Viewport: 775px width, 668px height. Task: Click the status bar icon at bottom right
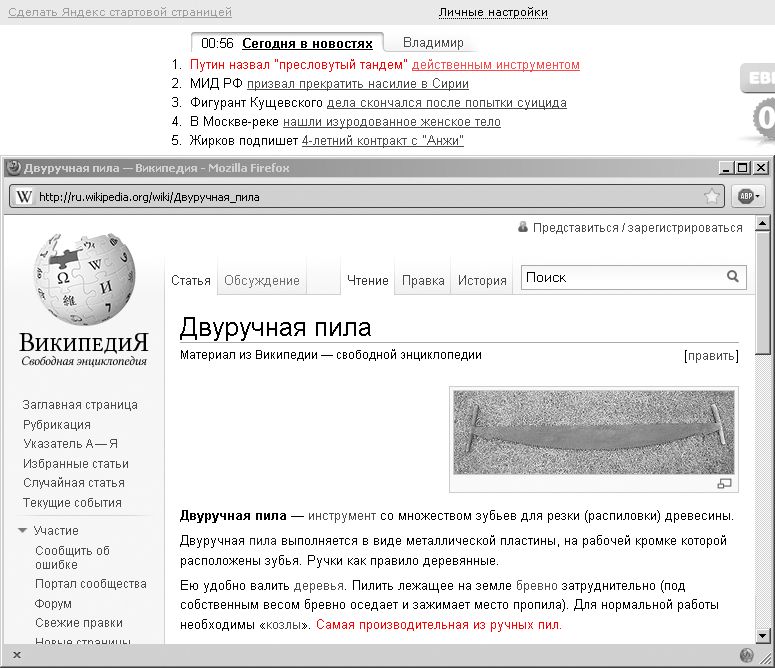click(747, 655)
